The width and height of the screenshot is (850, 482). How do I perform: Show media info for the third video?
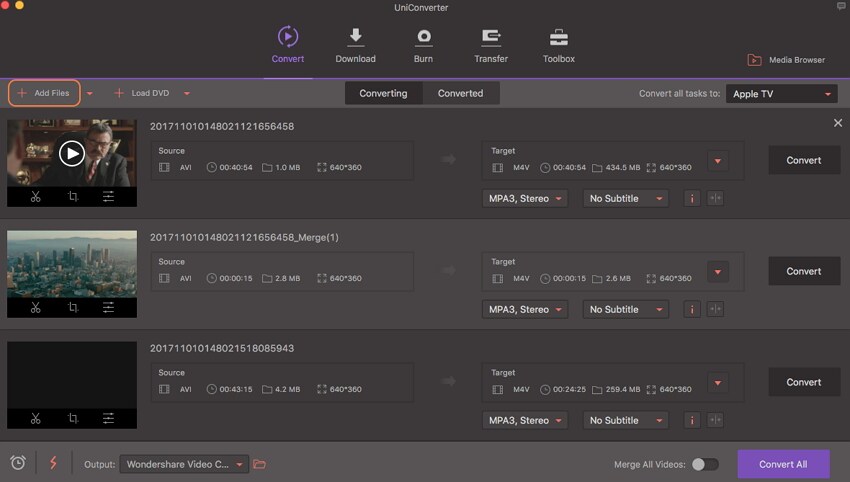coord(692,420)
